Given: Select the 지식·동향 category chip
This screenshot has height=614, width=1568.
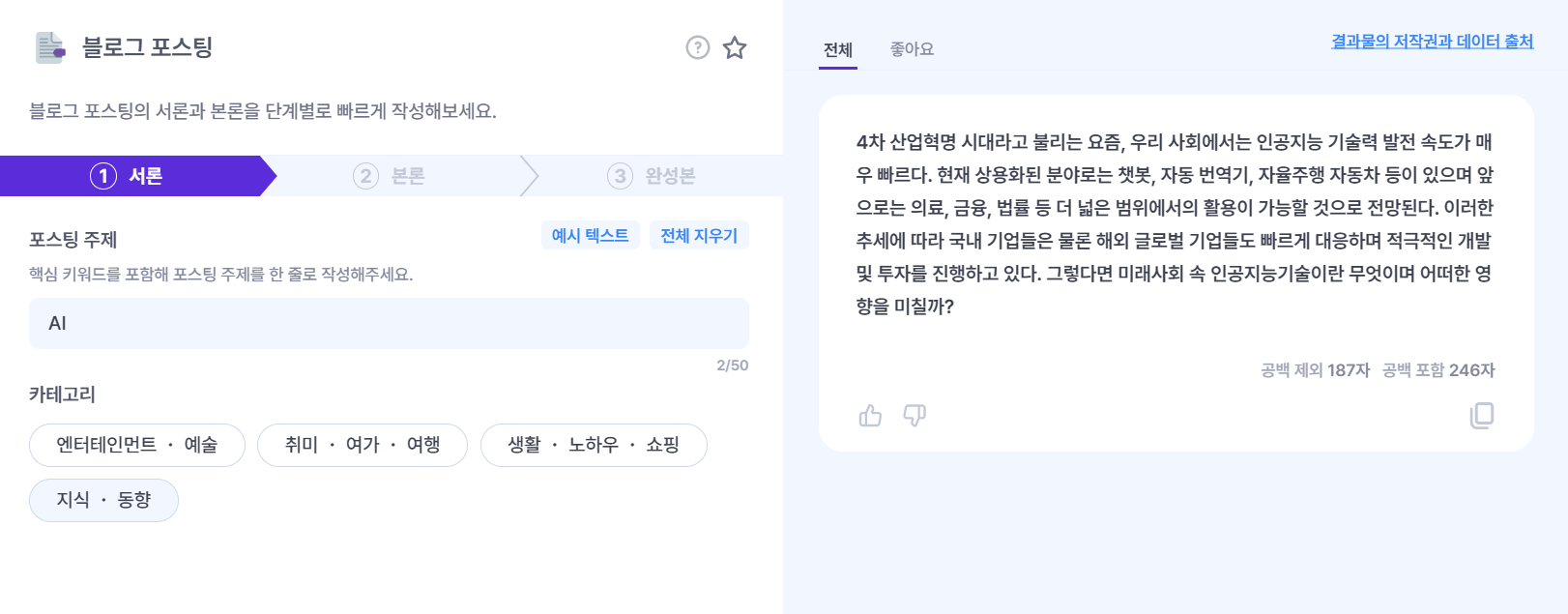Looking at the screenshot, I should tap(103, 500).
